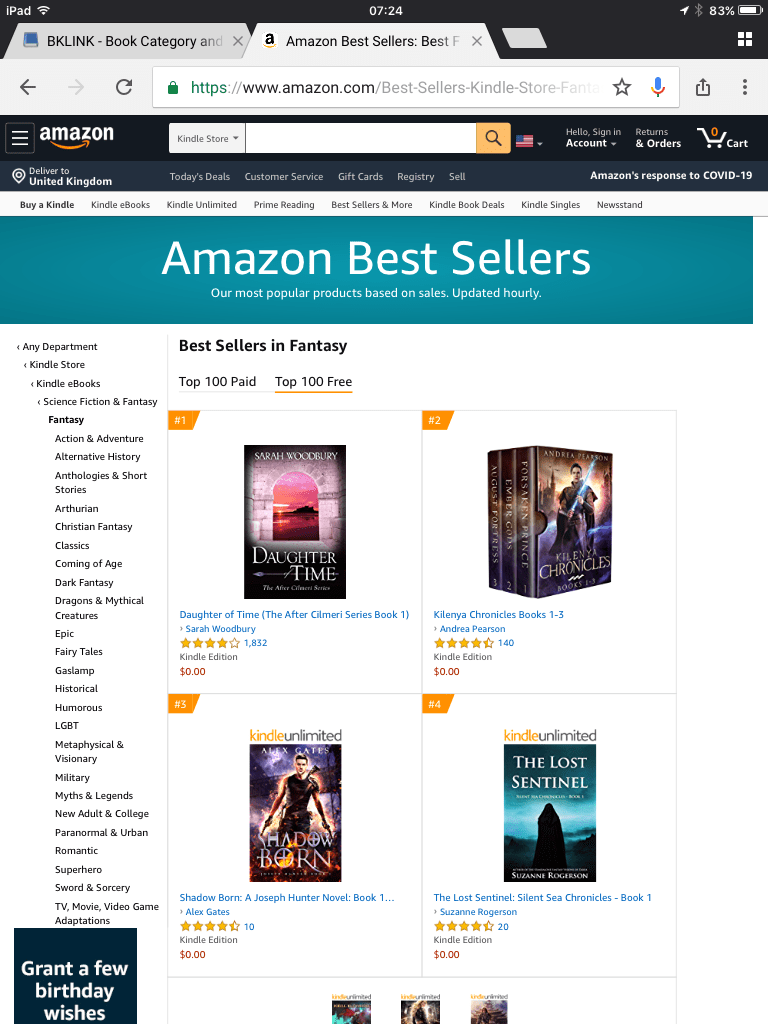Screen dimensions: 768x1024
Task: Open Kilenya Chronicles book cover thumbnail
Action: pos(549,522)
